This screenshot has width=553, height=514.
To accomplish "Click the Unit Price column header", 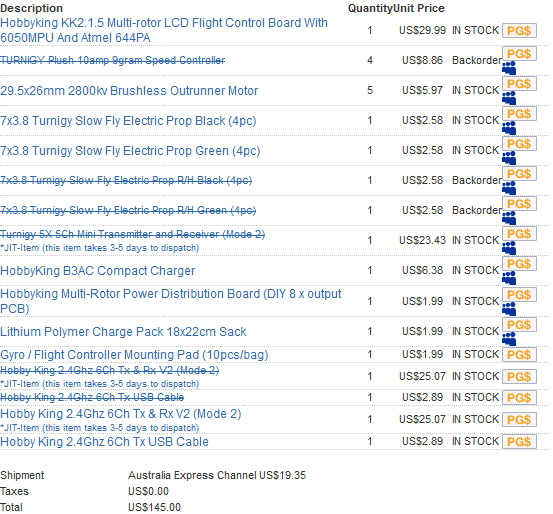I will point(419,8).
